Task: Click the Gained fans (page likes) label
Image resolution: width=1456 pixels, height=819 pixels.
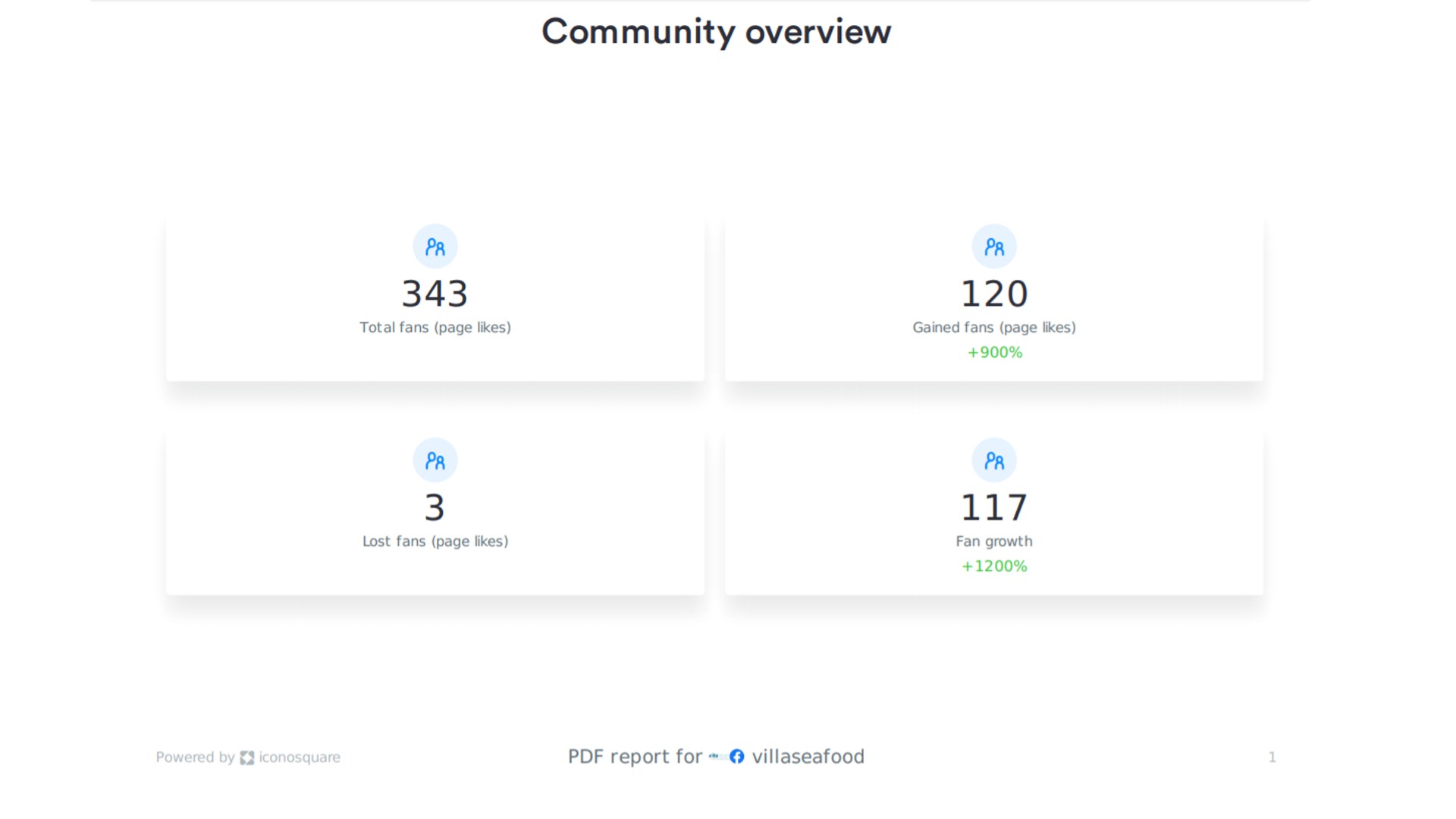Action: pyautogui.click(x=993, y=328)
